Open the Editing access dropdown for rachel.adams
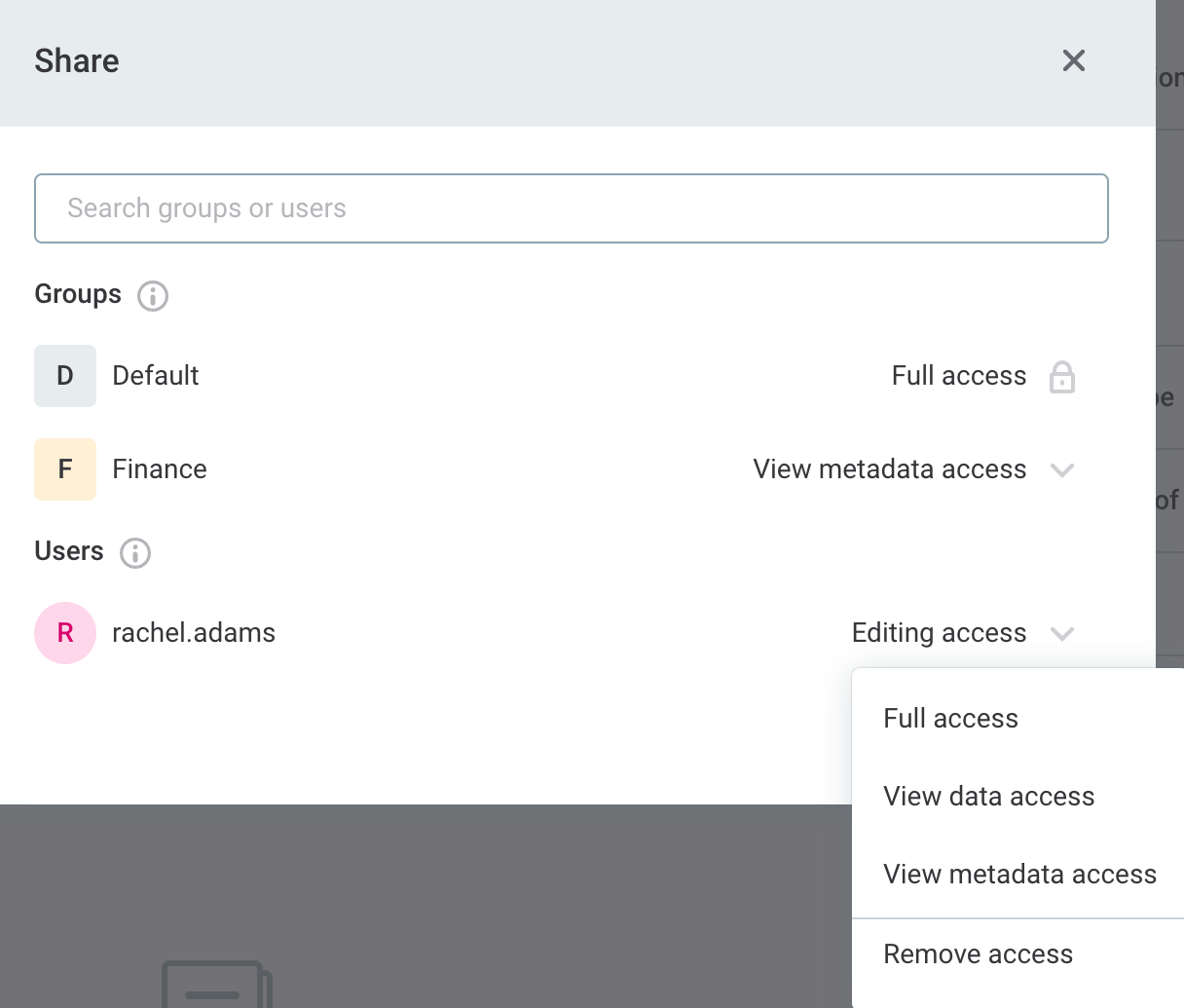 (x=1062, y=633)
